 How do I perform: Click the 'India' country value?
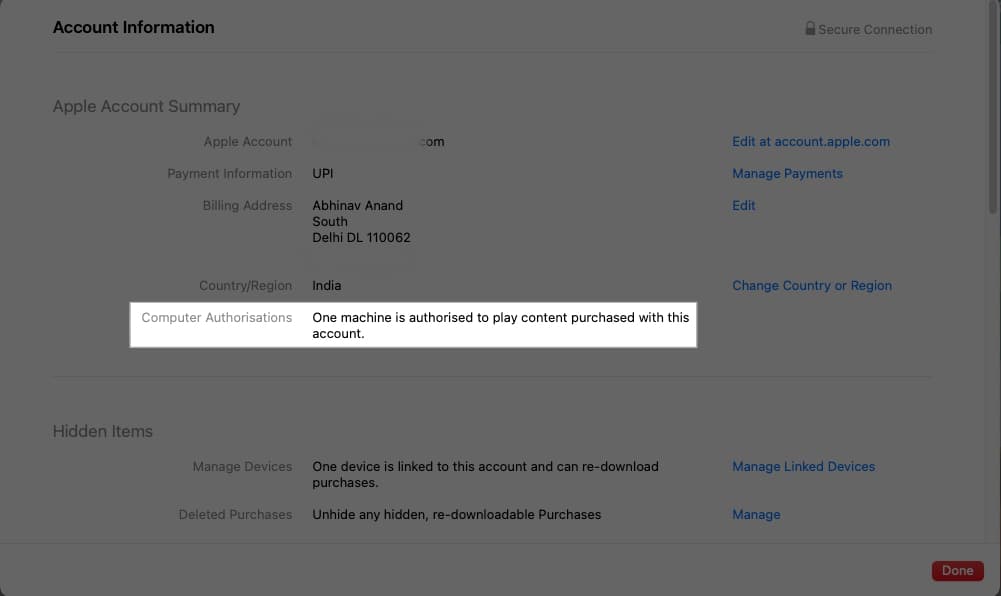click(x=327, y=286)
